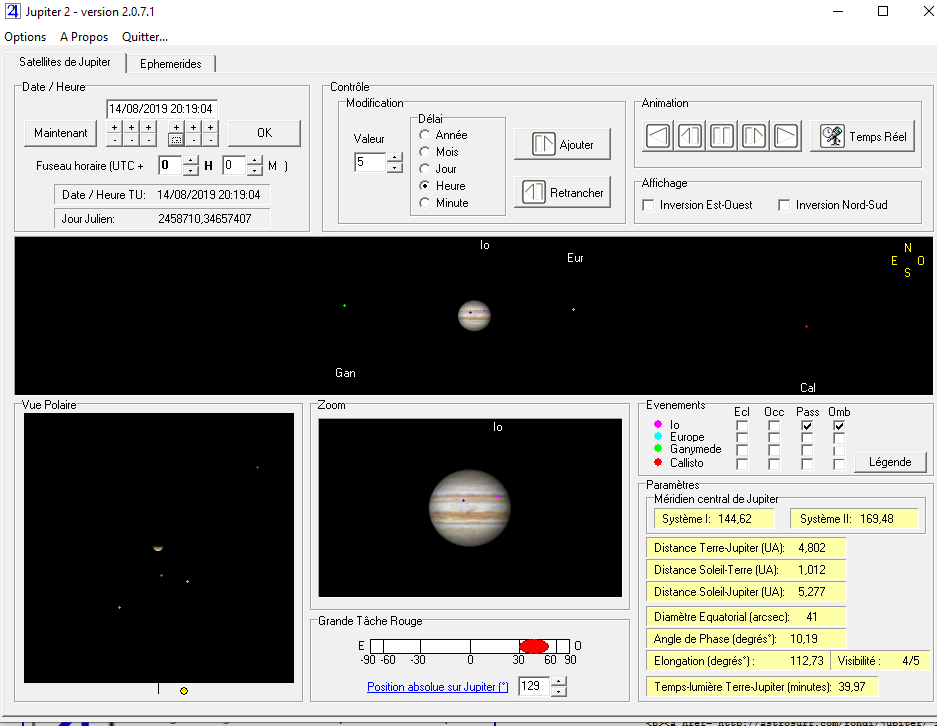Open the Position absolue sur Jupiter link
The height and width of the screenshot is (726, 937).
click(437, 687)
